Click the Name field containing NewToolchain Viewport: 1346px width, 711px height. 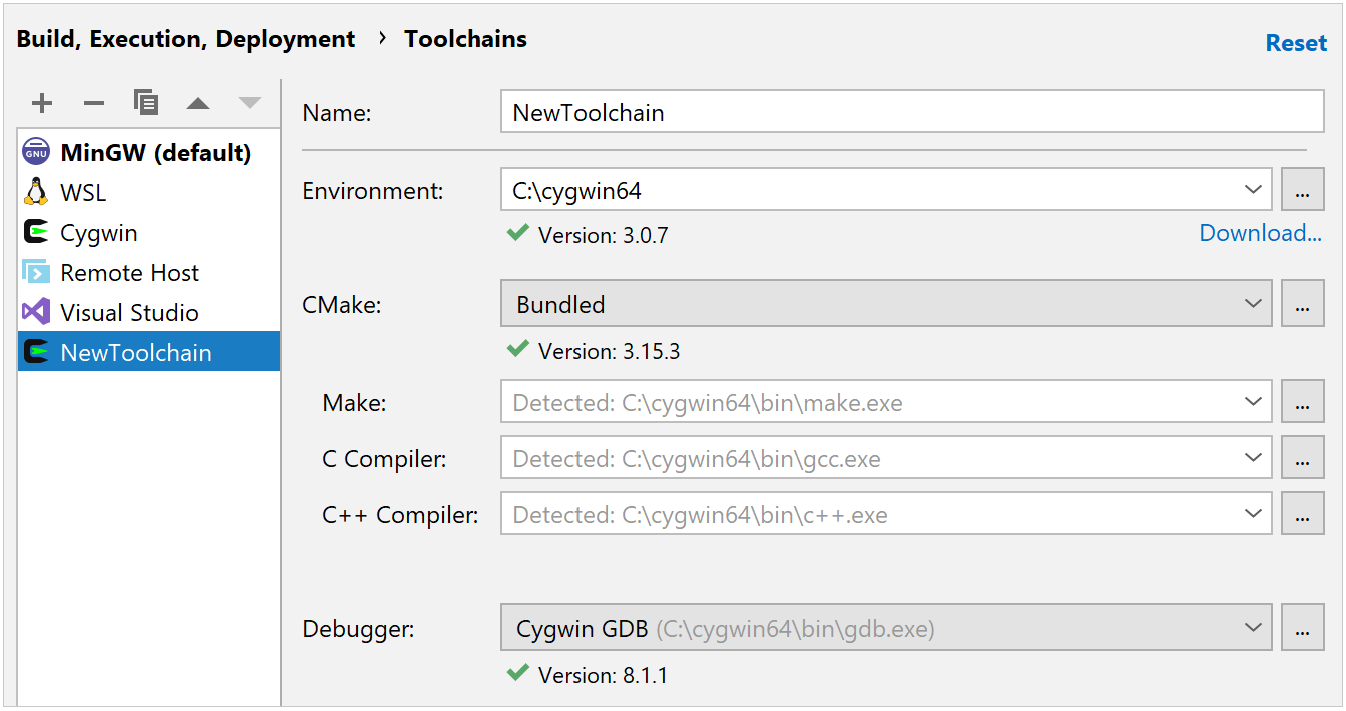[x=911, y=112]
